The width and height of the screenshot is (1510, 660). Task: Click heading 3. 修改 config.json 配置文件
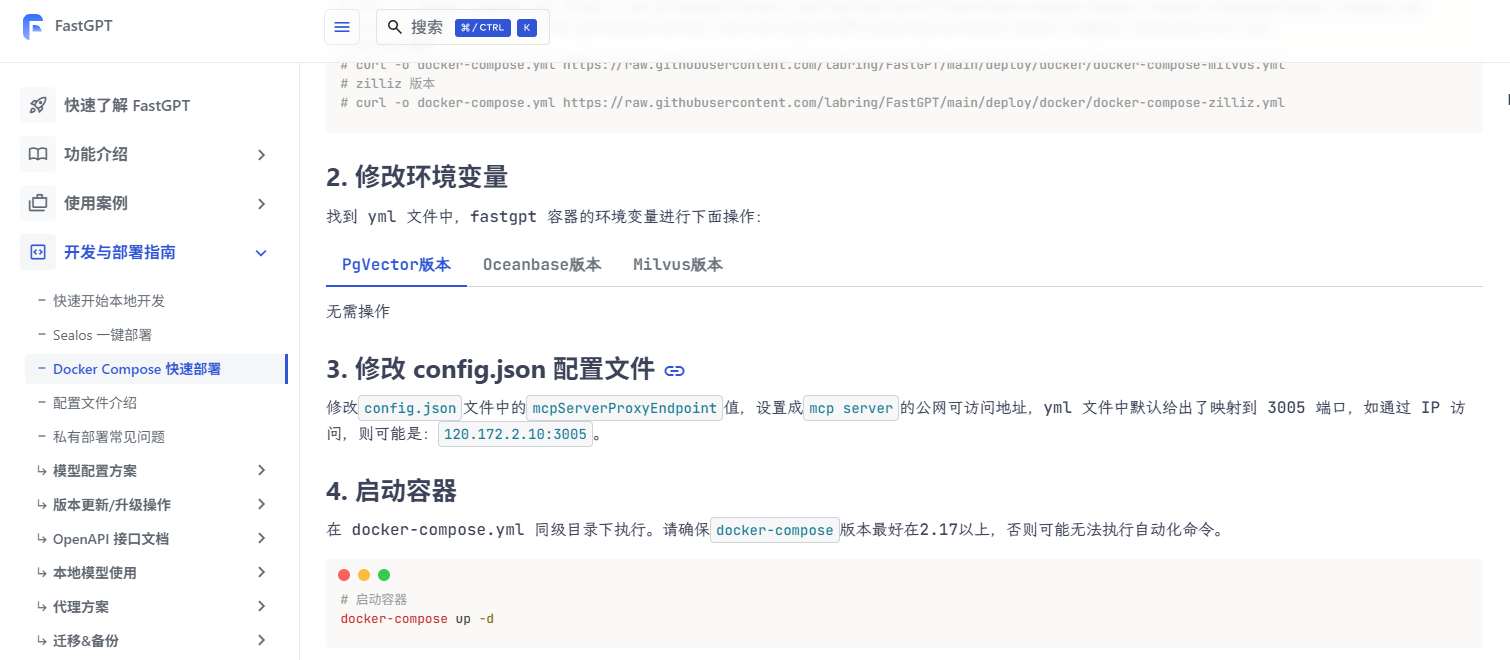tap(490, 369)
